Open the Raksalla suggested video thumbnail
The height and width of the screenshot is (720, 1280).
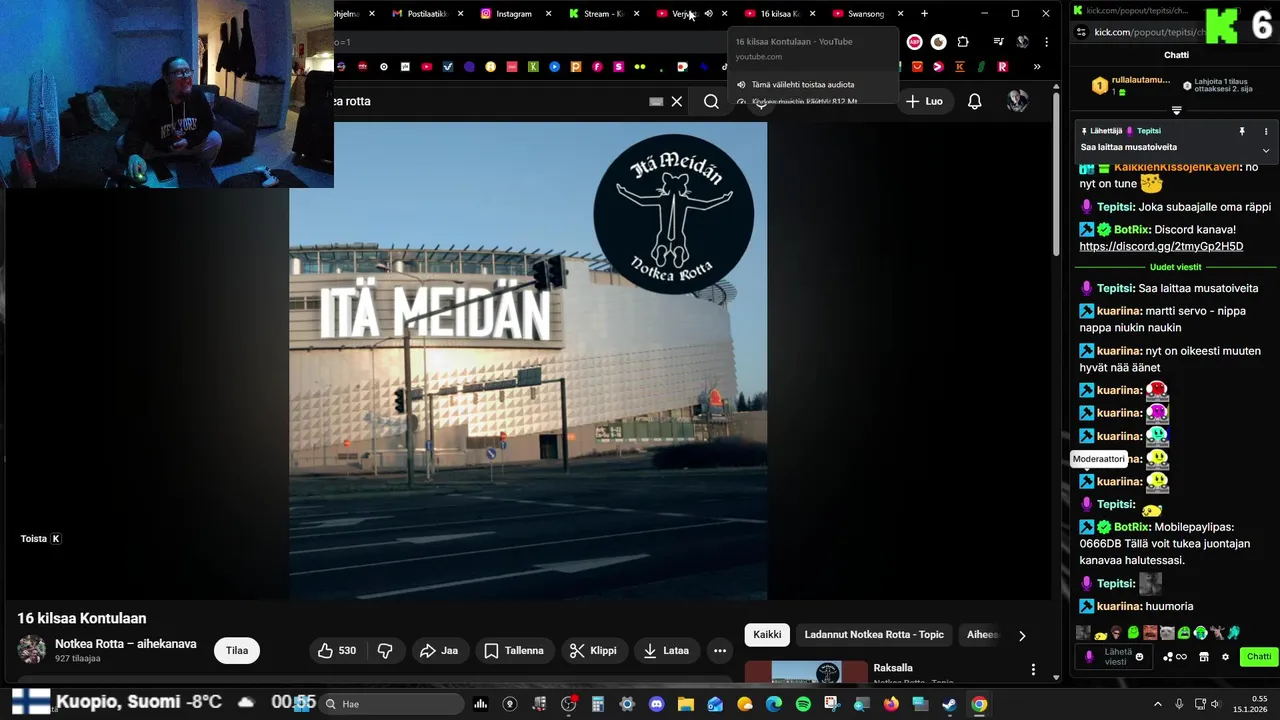click(806, 672)
